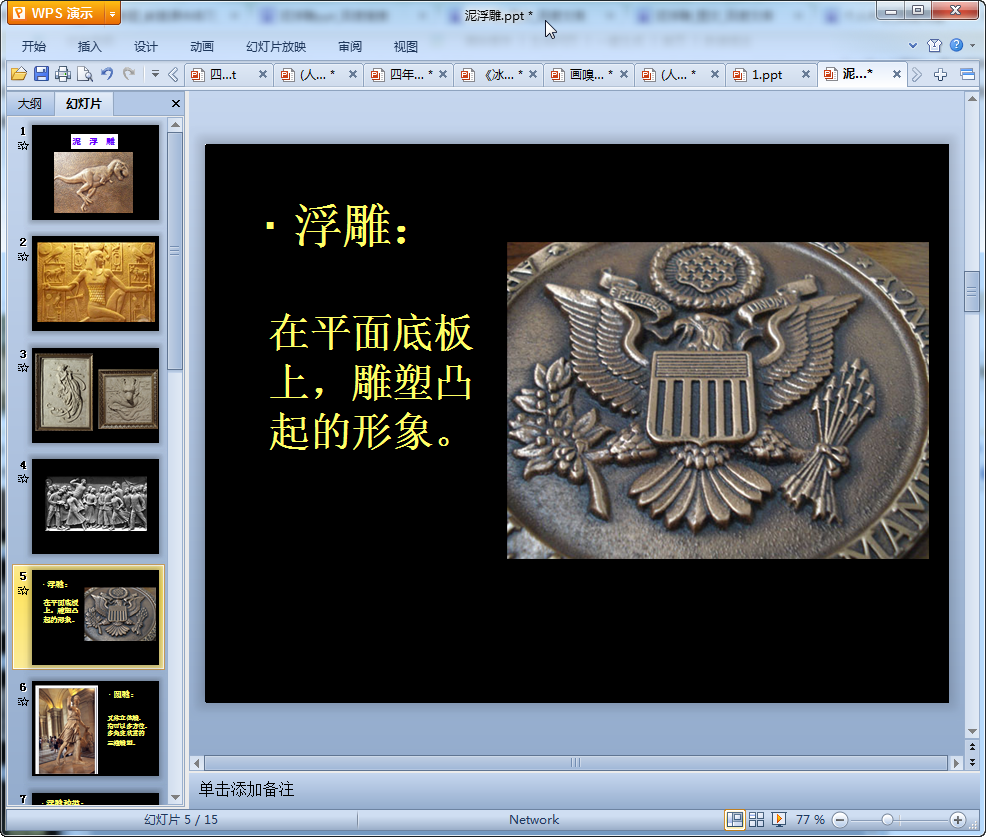Close the 泥... document tab
The image size is (986, 837).
897,74
